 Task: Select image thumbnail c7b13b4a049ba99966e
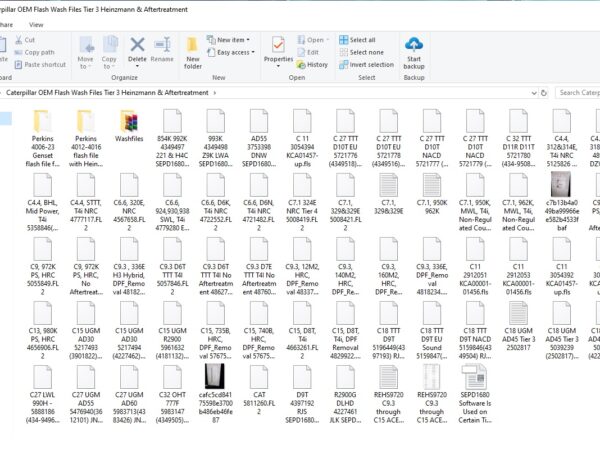(562, 201)
